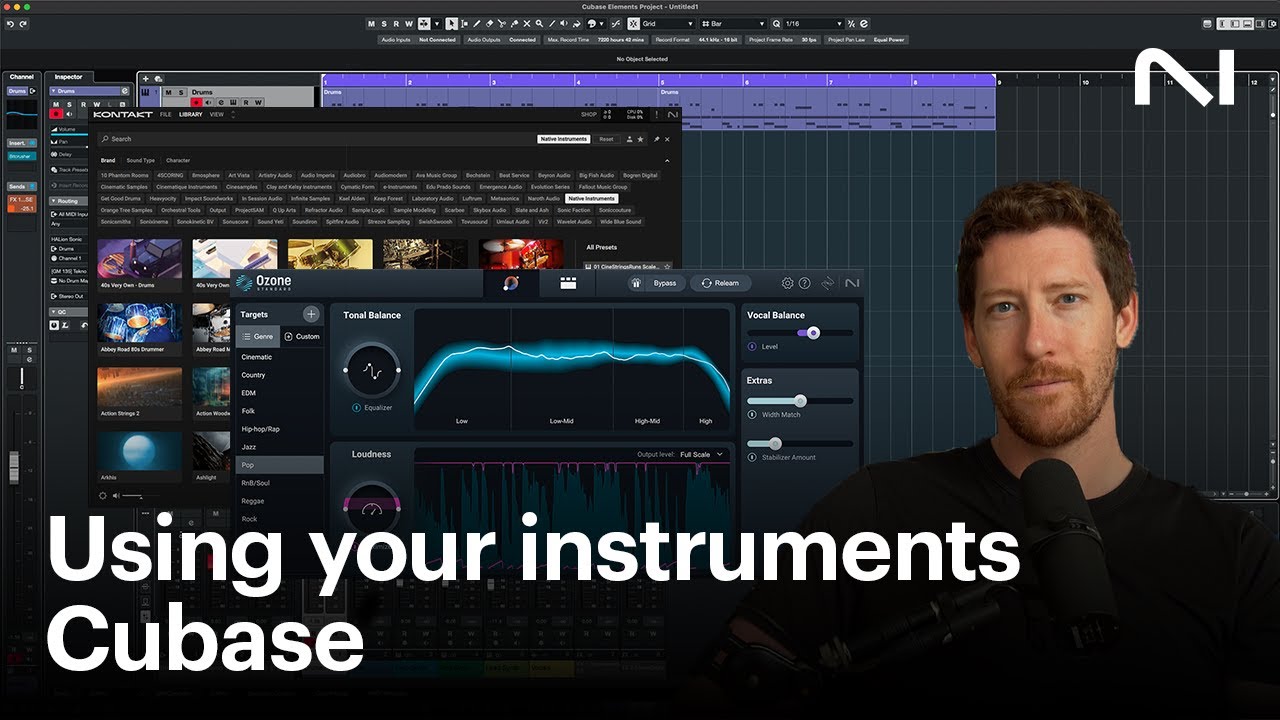Screen dimensions: 1280x720
Task: Open Kontakt LIBRARY menu
Action: (x=190, y=114)
